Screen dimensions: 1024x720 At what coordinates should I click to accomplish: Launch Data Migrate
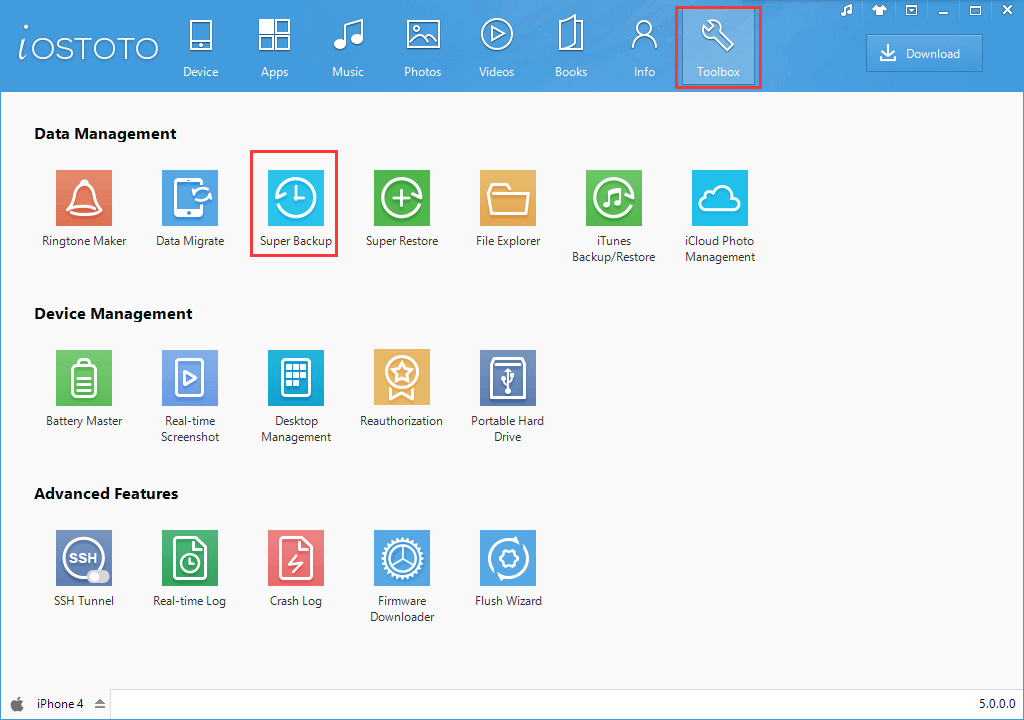pos(190,198)
